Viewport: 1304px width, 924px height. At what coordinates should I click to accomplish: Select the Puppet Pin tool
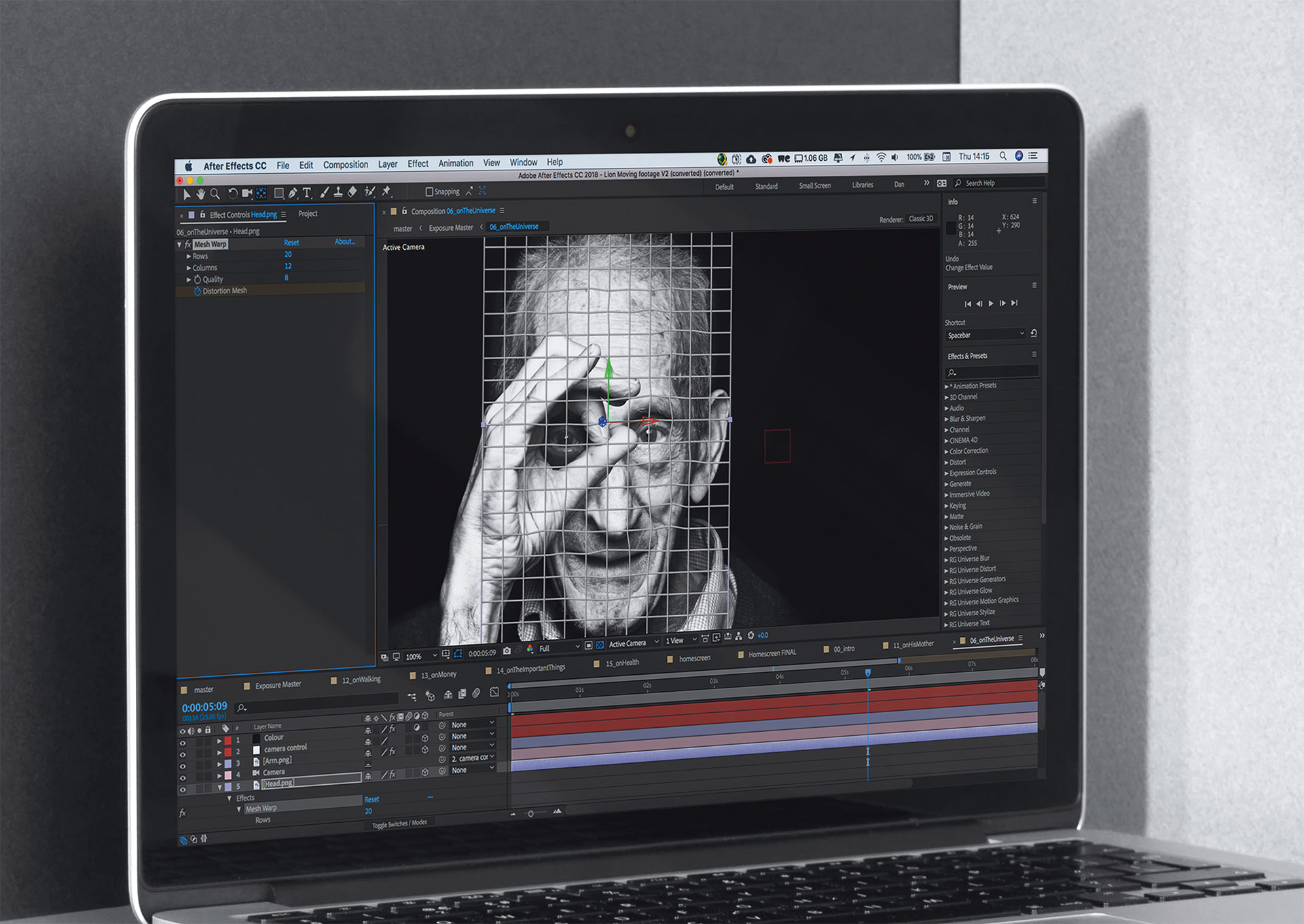(386, 192)
